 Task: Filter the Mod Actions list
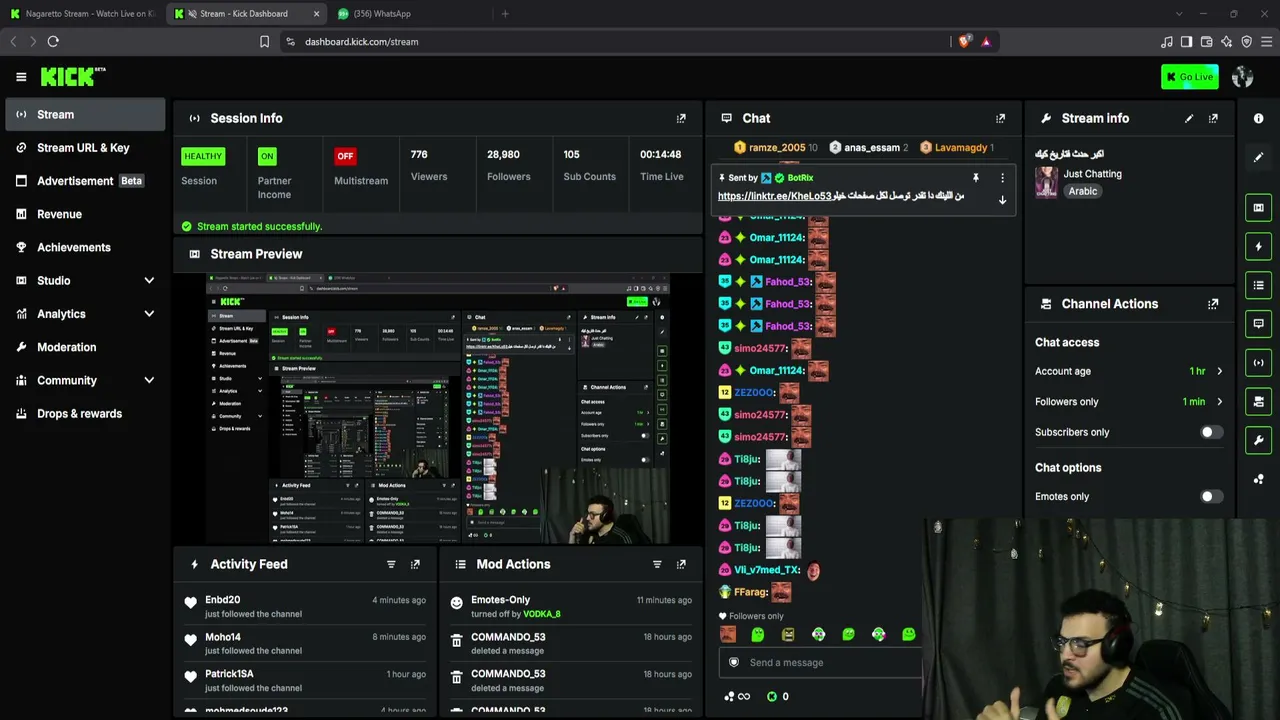pyautogui.click(x=657, y=564)
